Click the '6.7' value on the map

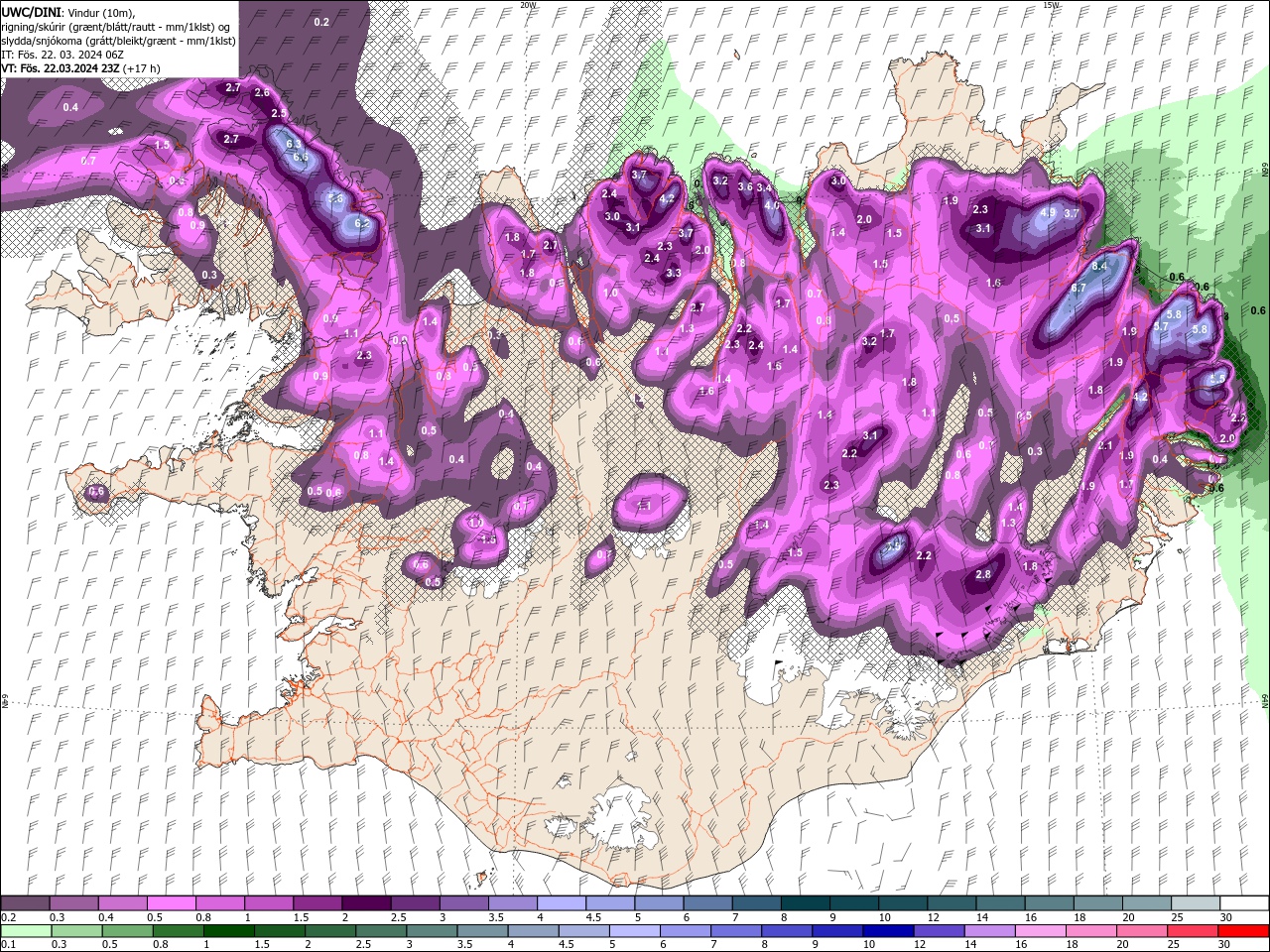coord(1078,288)
